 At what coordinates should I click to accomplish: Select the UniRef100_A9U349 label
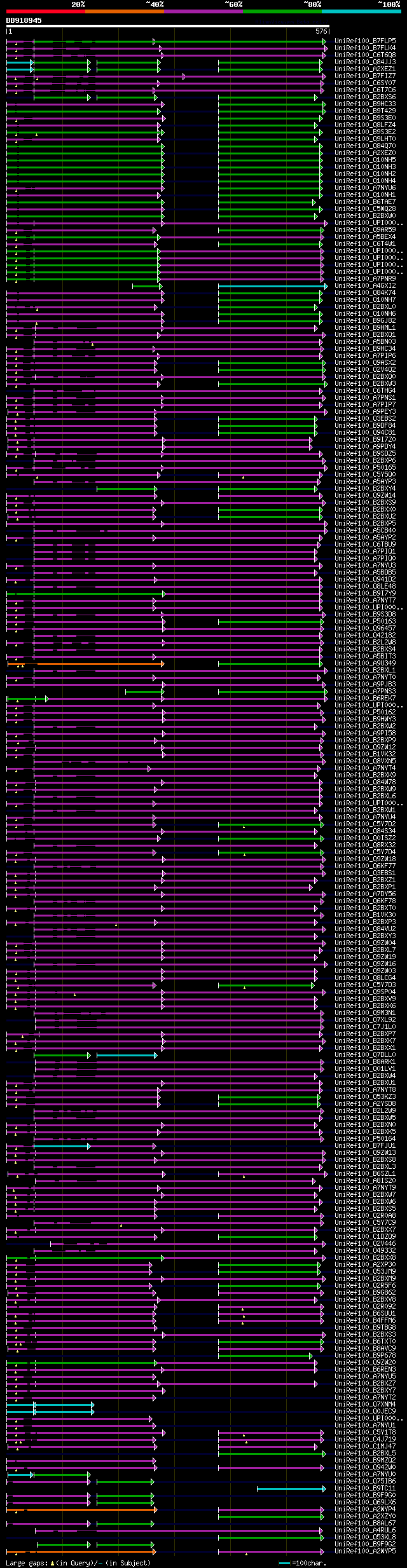tap(365, 663)
